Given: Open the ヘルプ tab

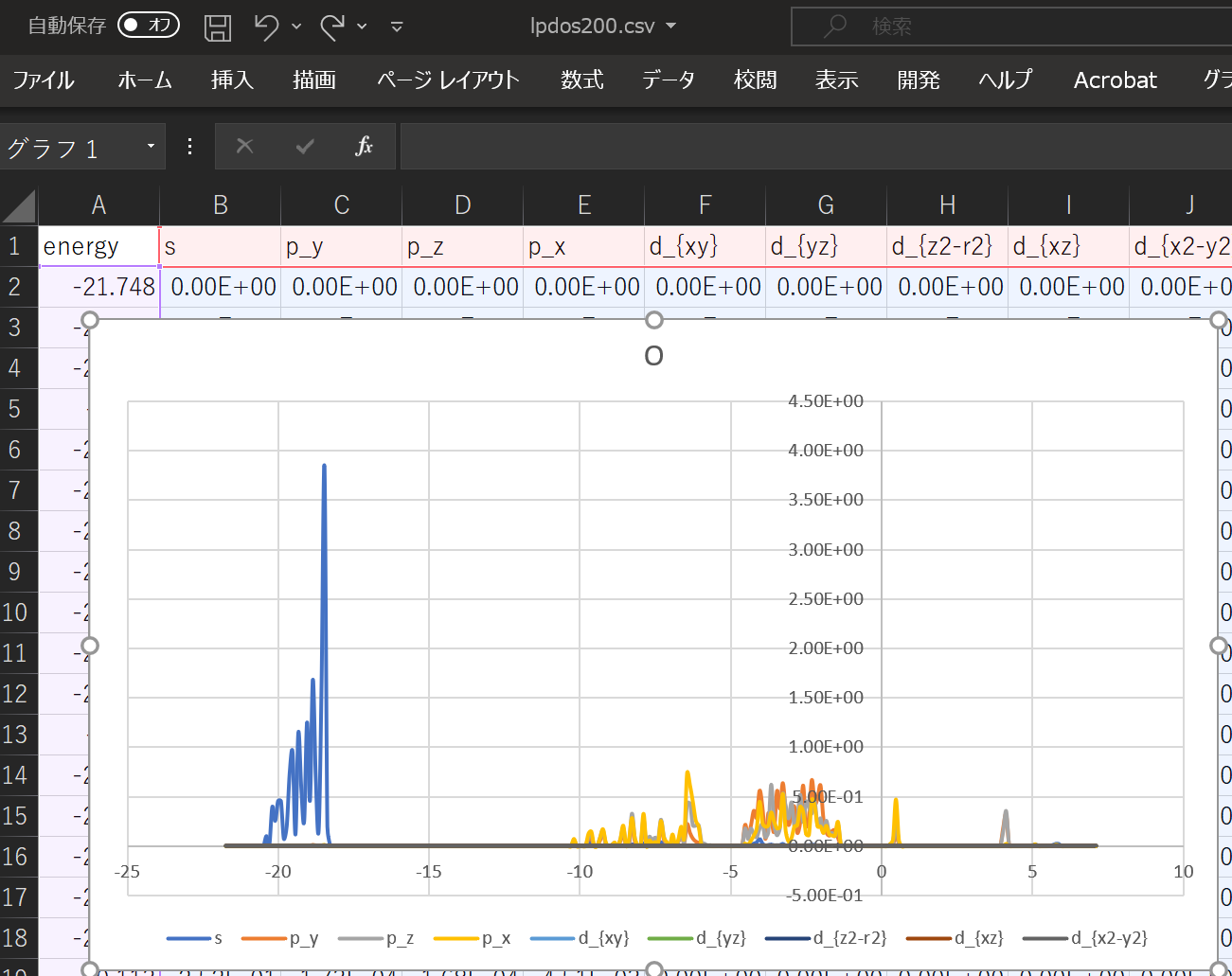Looking at the screenshot, I should point(1005,80).
